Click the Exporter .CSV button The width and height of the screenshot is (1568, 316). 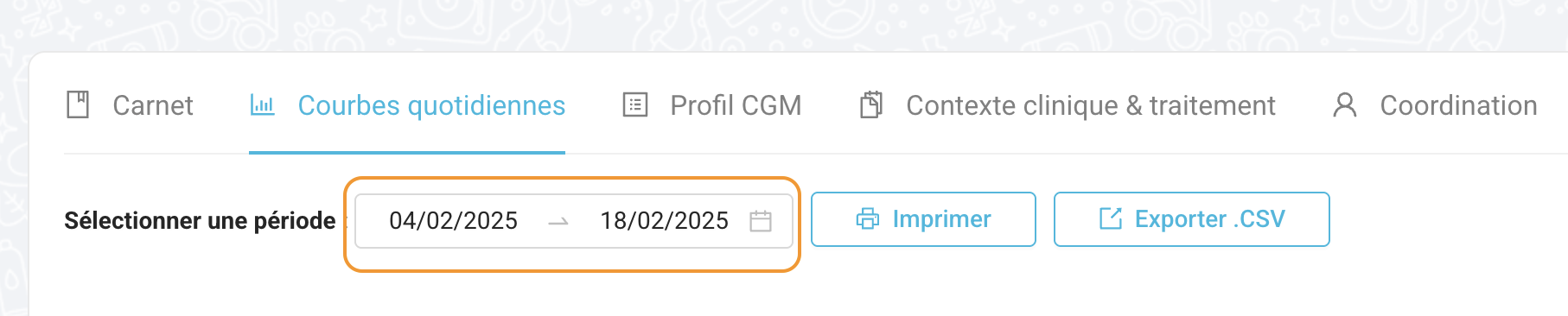click(x=1191, y=219)
